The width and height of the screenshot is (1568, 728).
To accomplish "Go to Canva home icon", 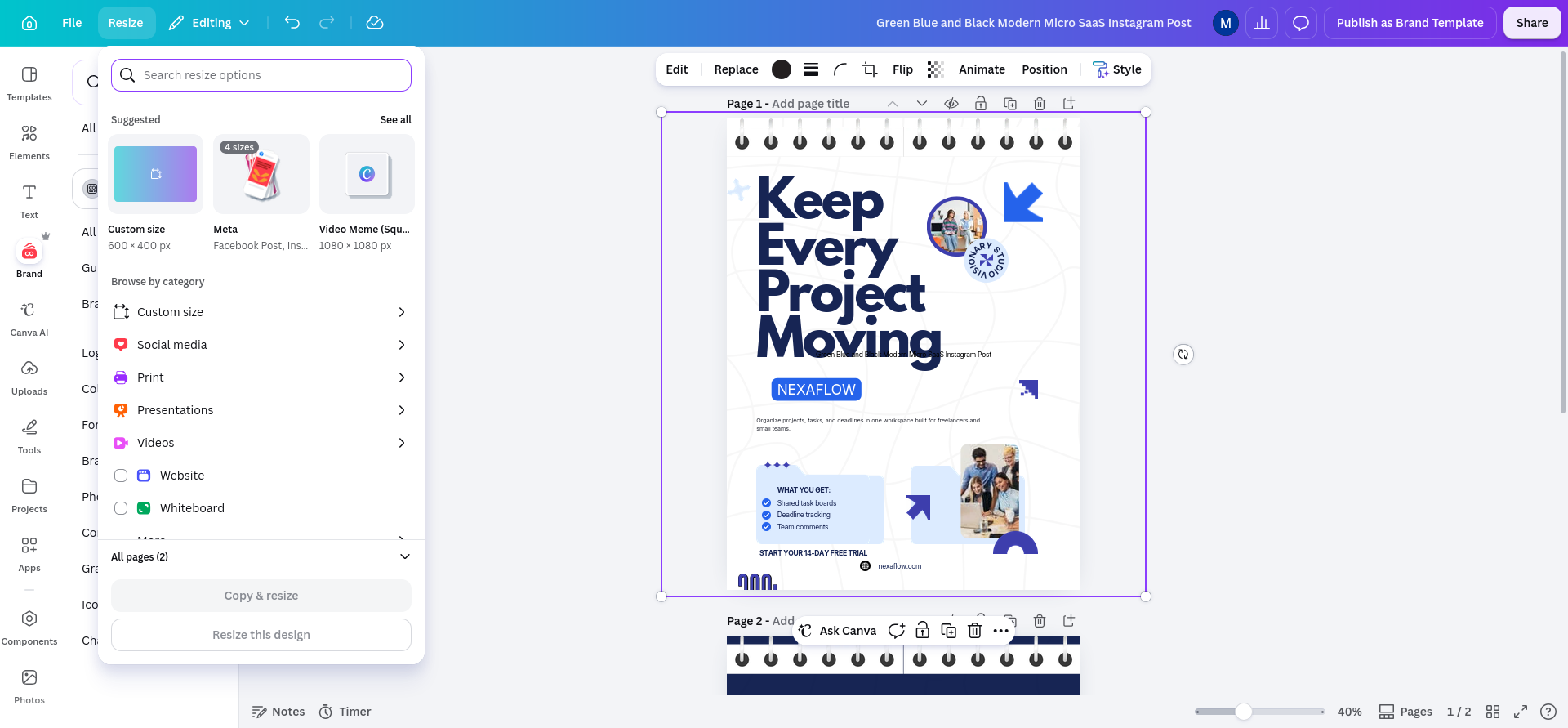I will [x=29, y=23].
